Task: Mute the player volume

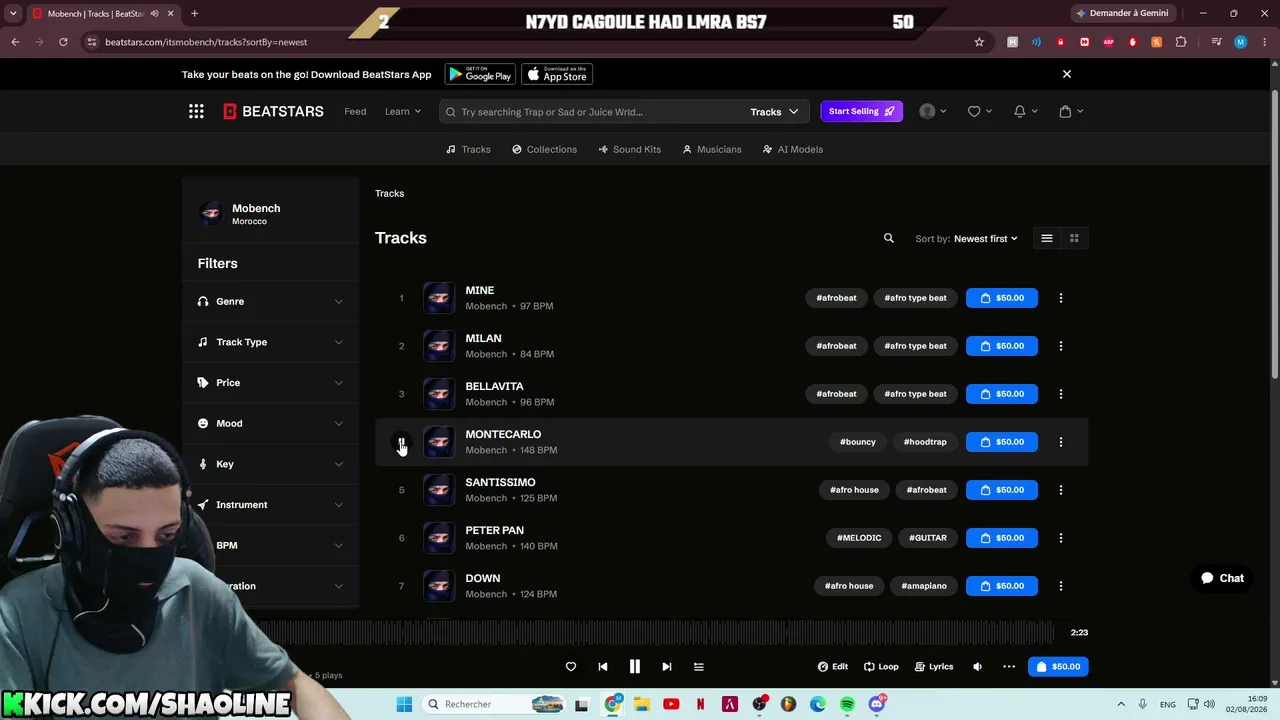Action: tap(977, 667)
